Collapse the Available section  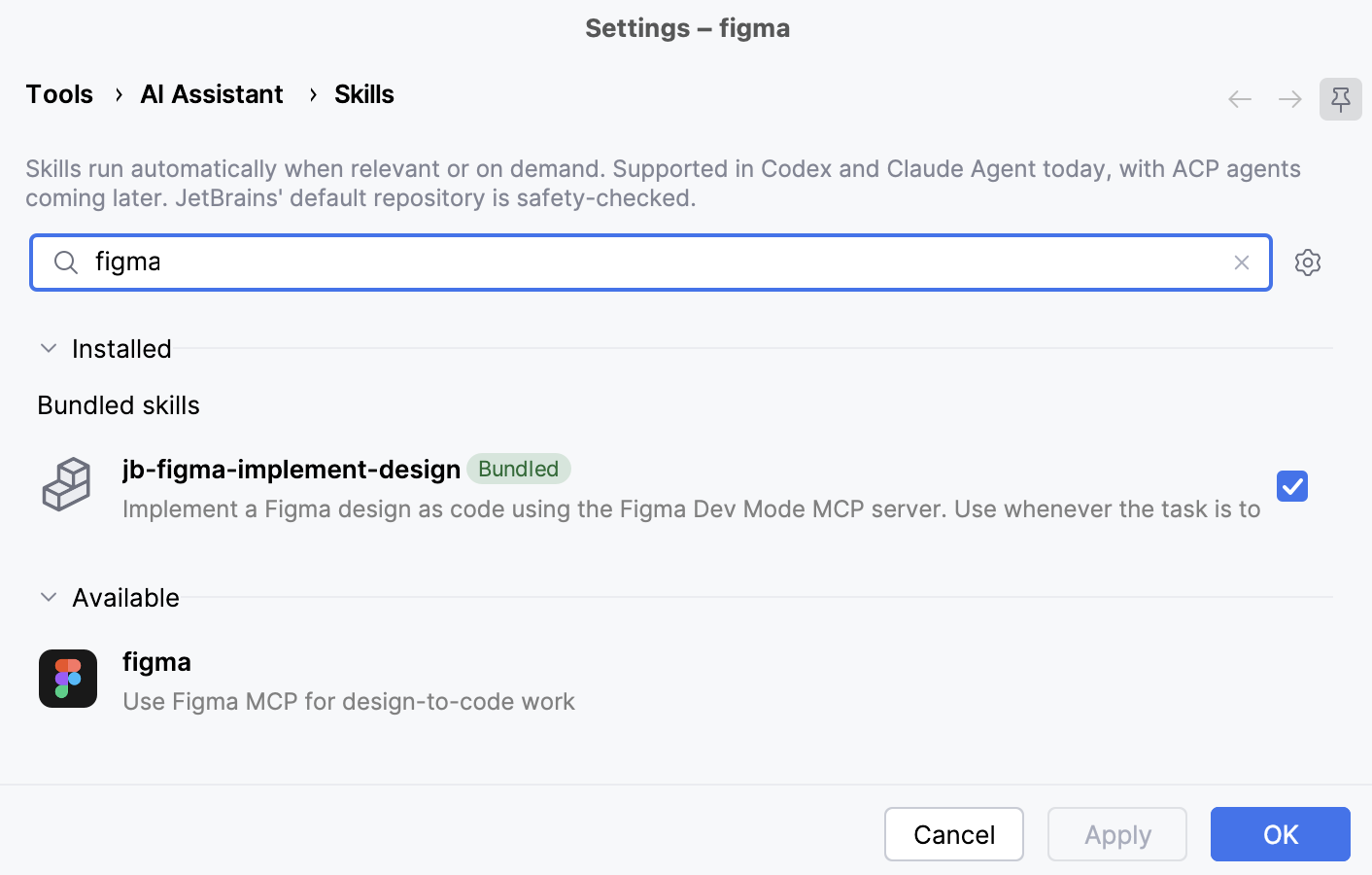pyautogui.click(x=49, y=597)
